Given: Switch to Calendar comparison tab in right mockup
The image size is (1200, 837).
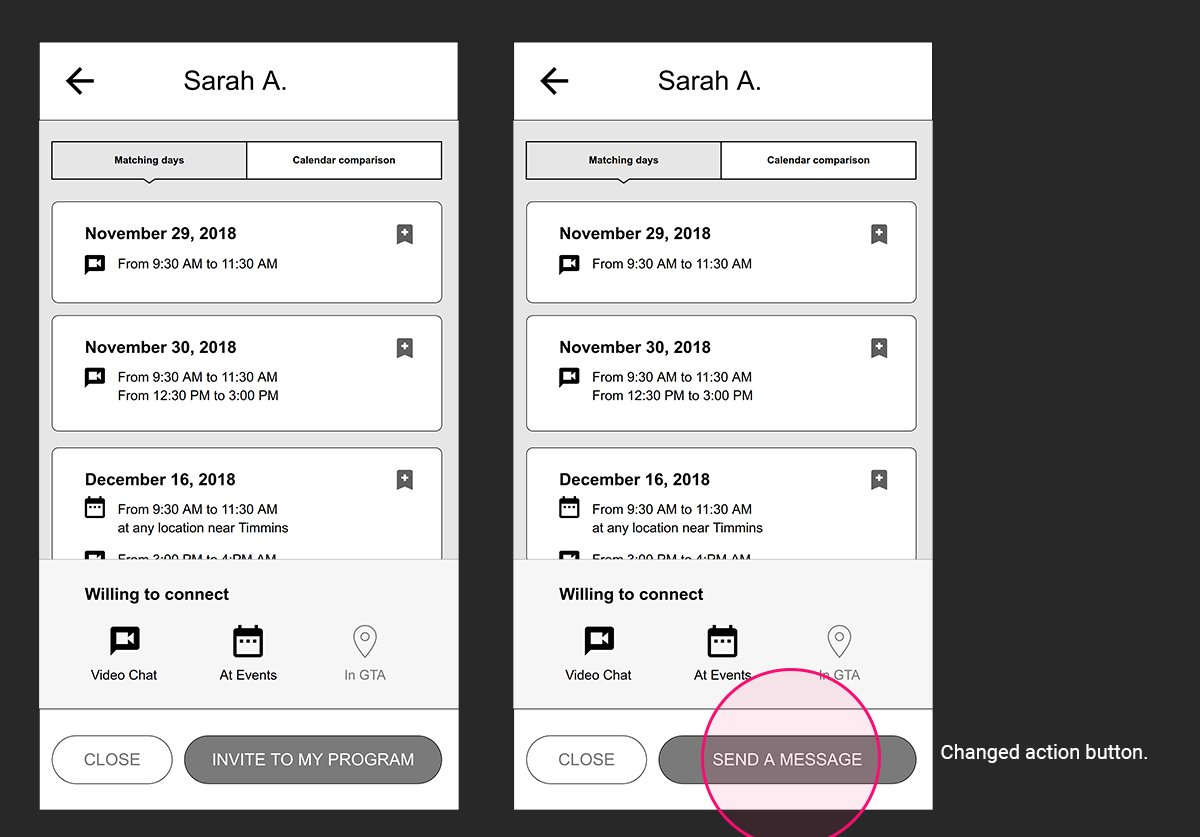Looking at the screenshot, I should coord(818,160).
